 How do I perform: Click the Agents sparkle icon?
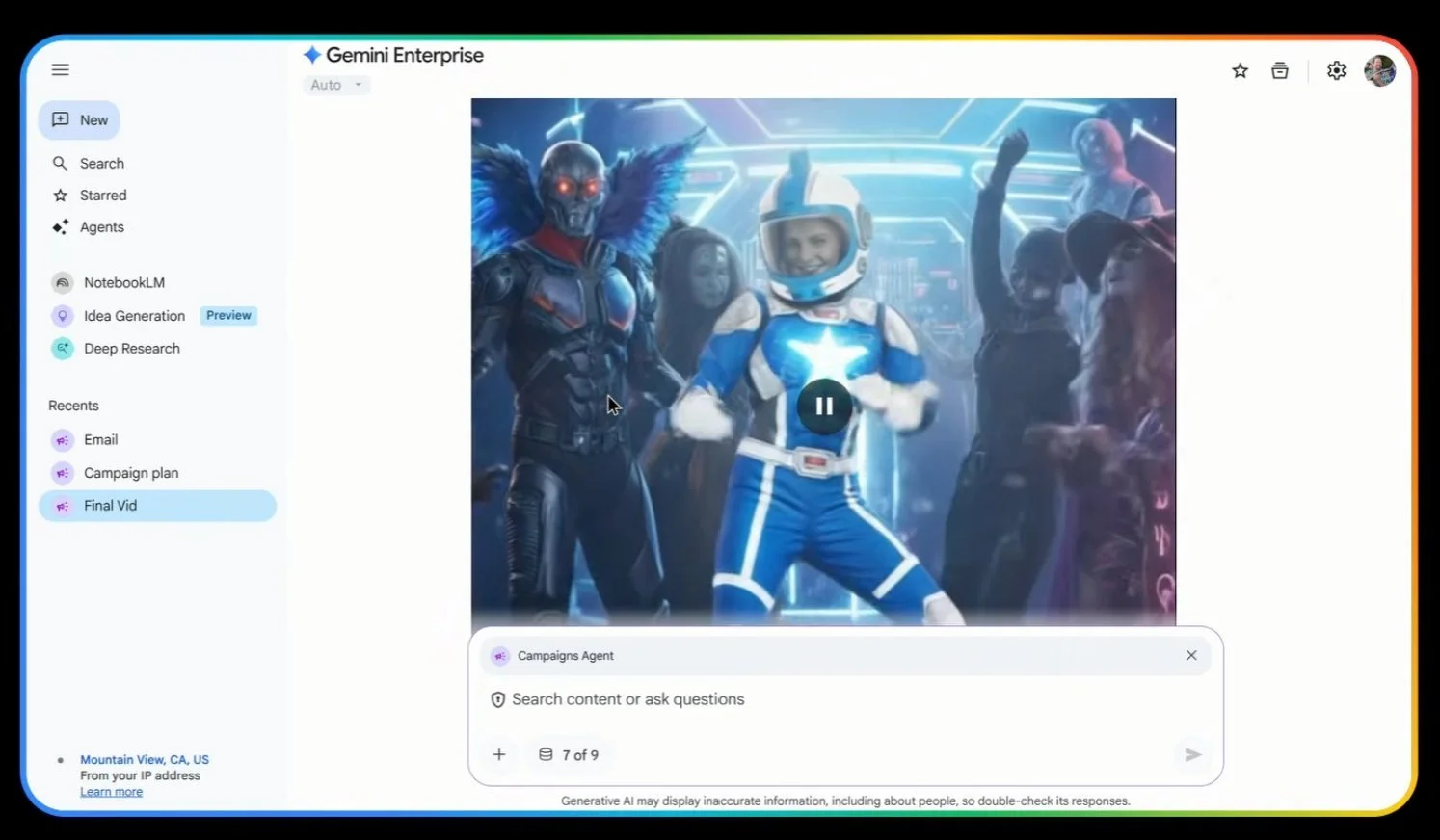pos(60,227)
